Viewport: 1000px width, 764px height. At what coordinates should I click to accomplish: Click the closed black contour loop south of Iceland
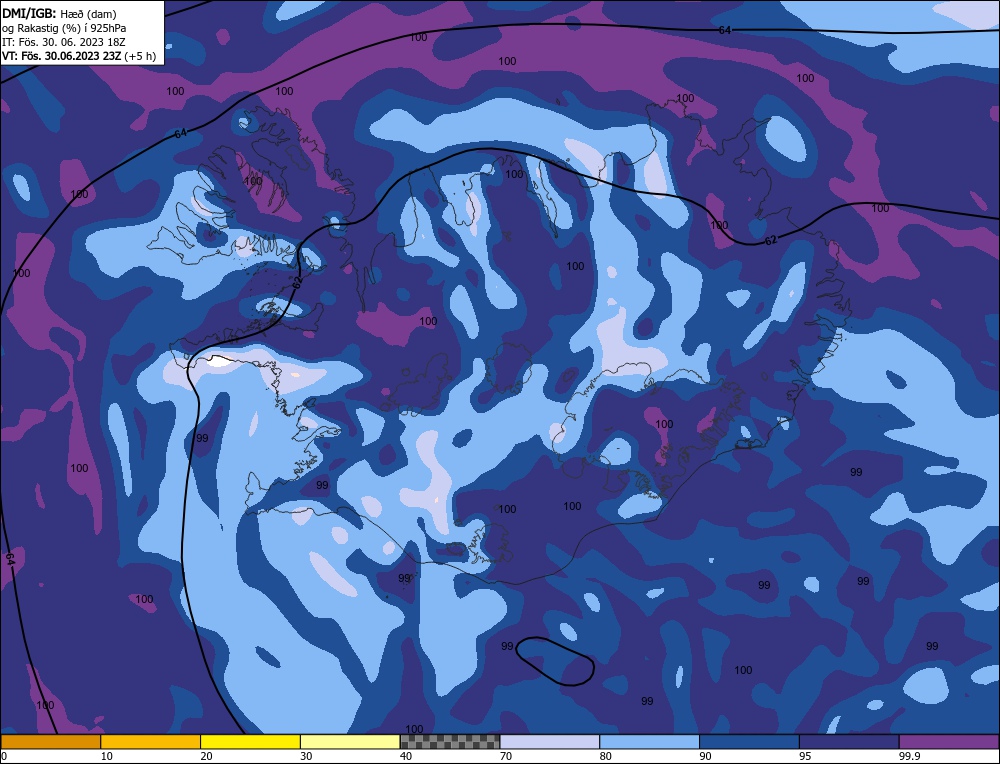pos(555,661)
